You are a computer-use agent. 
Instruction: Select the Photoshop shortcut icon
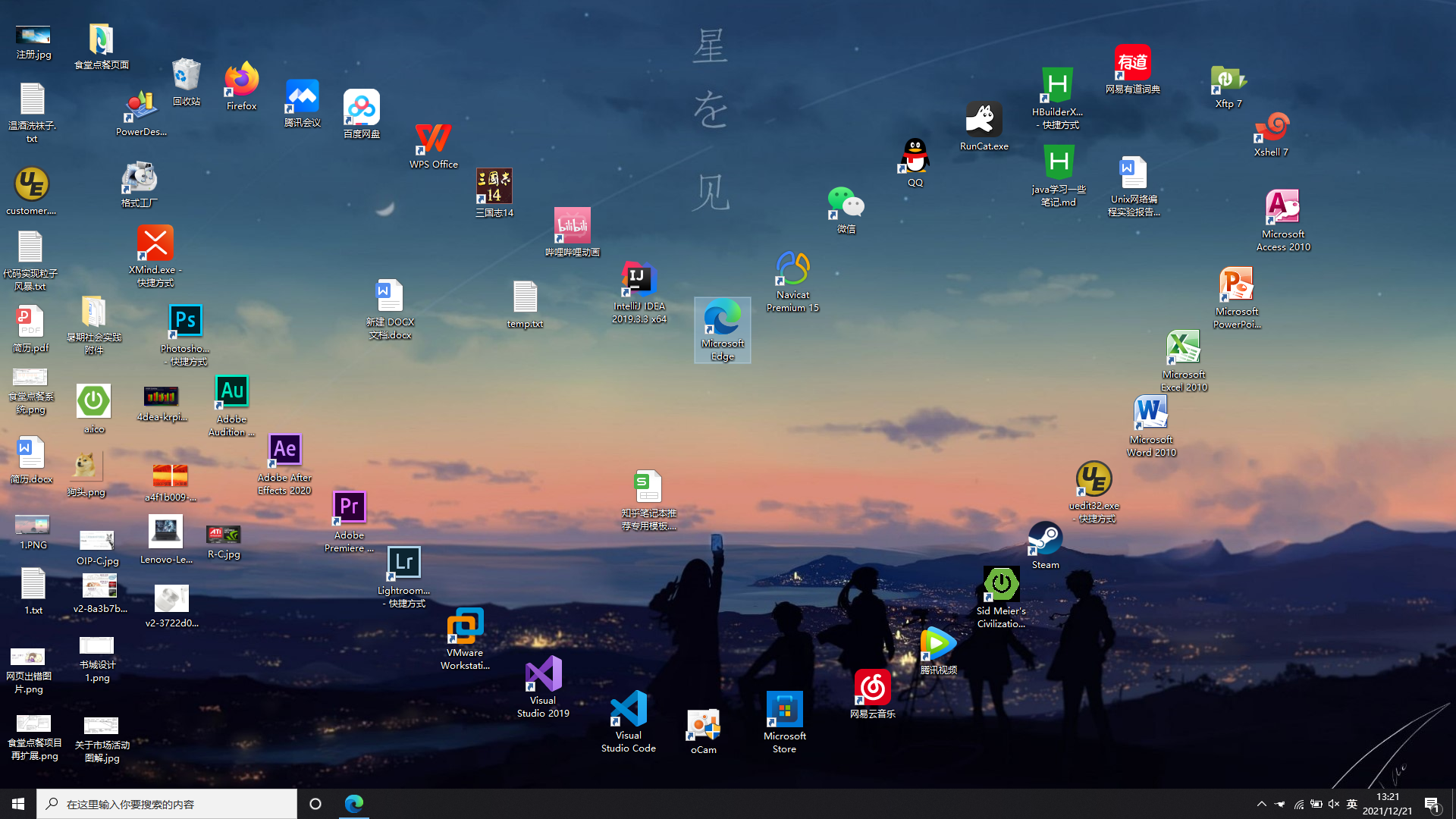point(185,335)
